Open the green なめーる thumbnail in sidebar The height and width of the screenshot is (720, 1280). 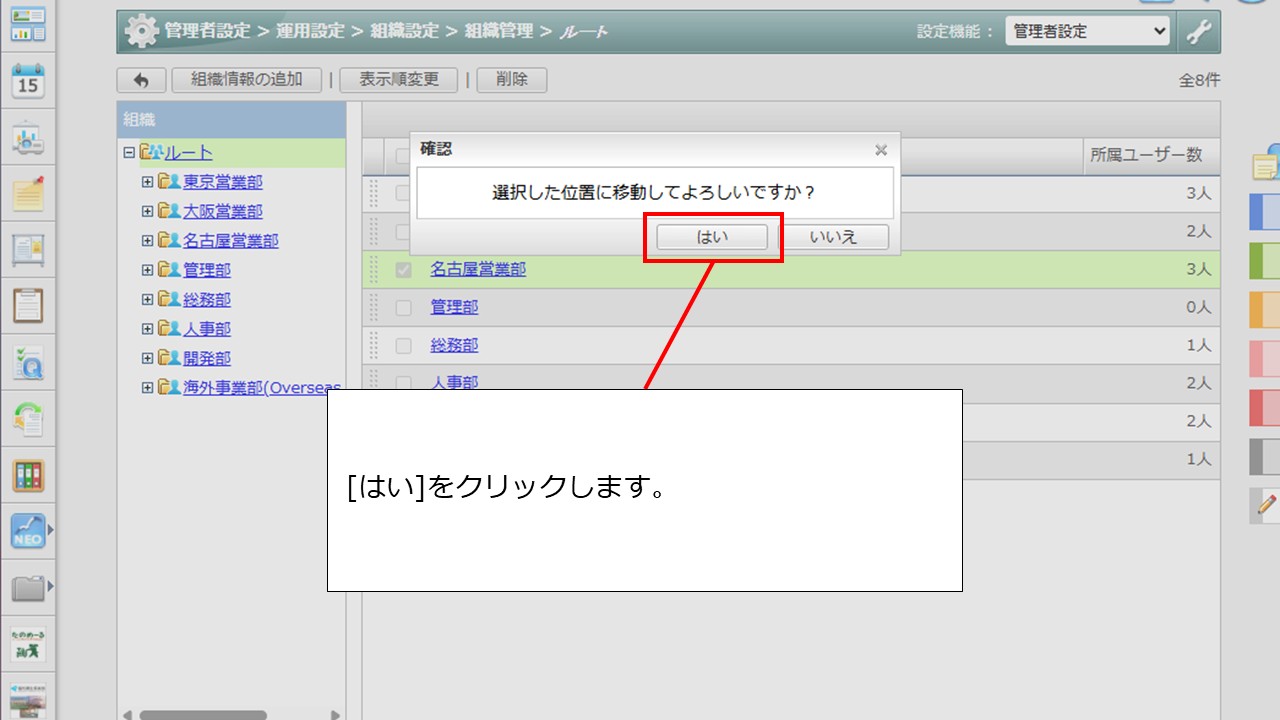[x=28, y=645]
